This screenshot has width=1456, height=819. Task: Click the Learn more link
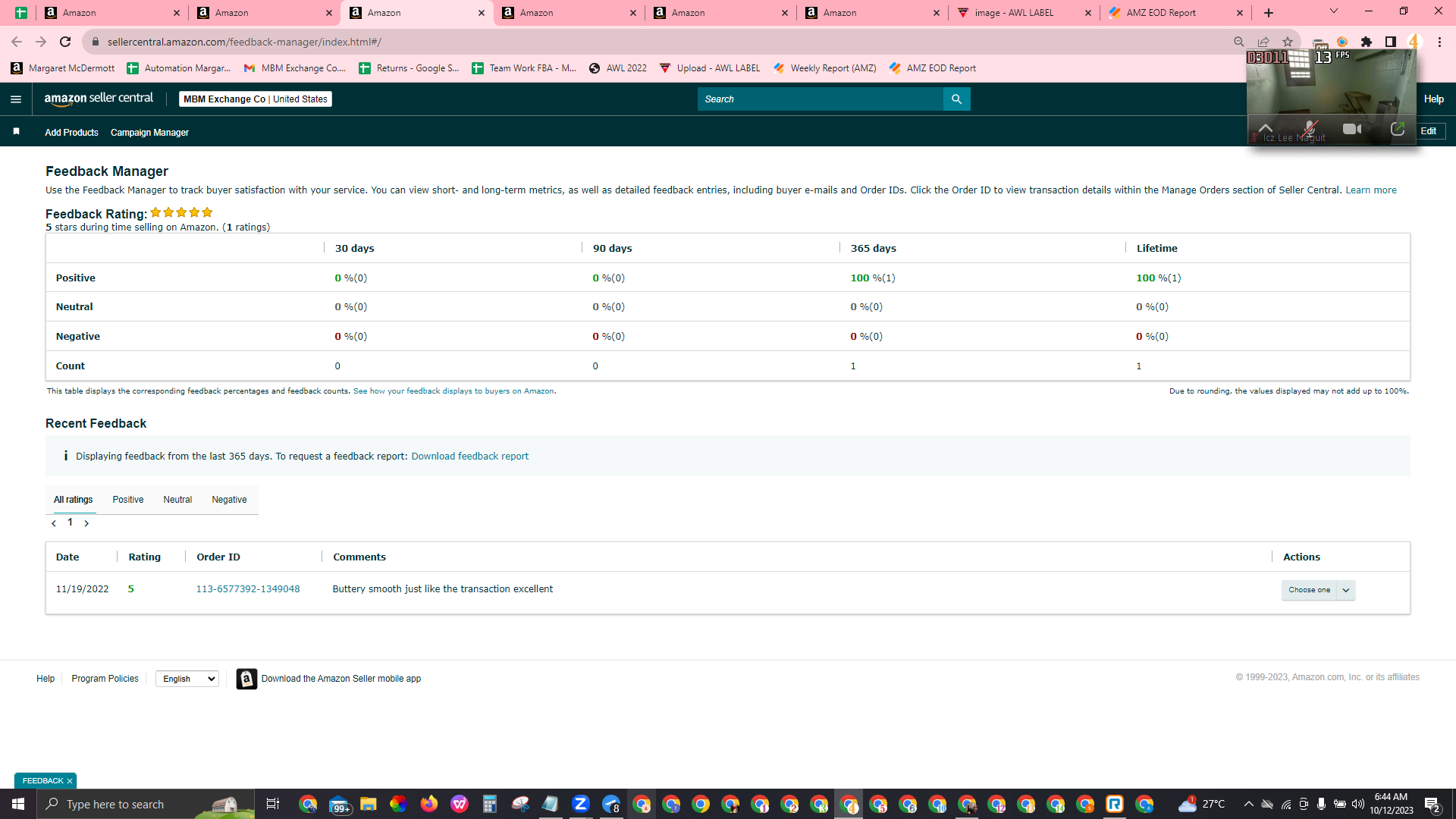click(1371, 190)
